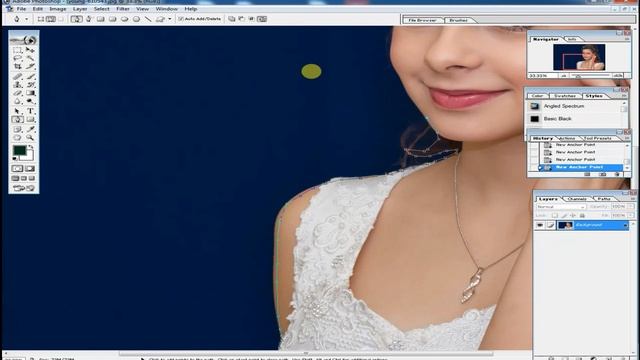Toggle Lock transparent pixels in Layers panel
The width and height of the screenshot is (640, 360).
[555, 216]
